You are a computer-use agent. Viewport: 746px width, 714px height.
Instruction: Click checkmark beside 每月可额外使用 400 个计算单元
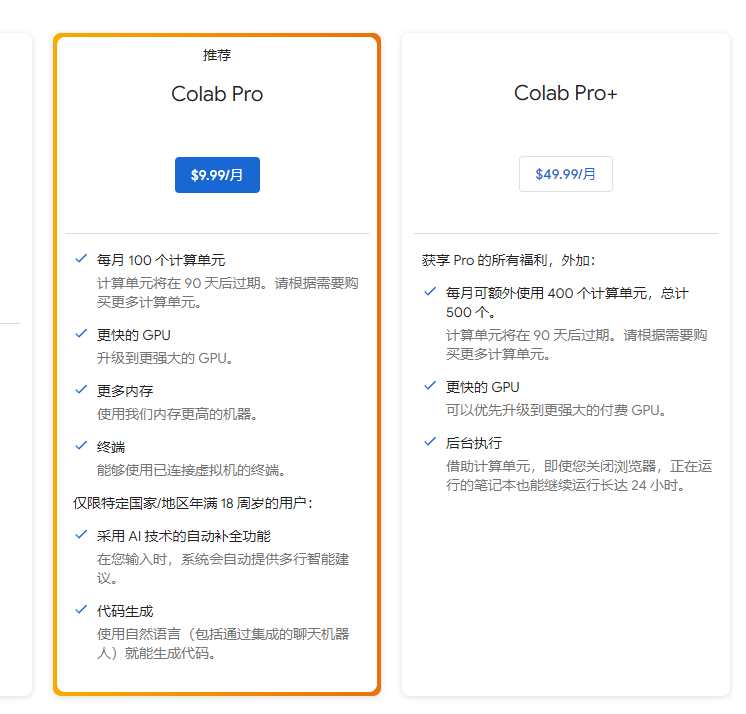430,292
